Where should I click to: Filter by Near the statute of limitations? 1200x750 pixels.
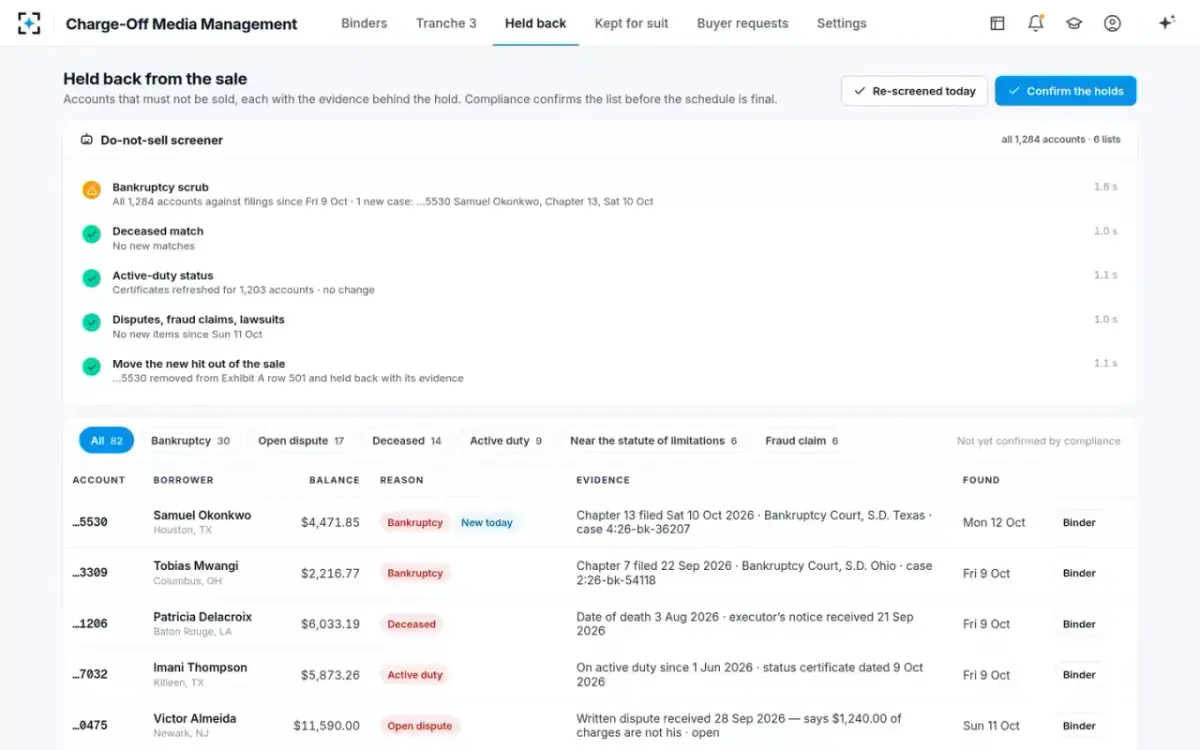pos(653,441)
